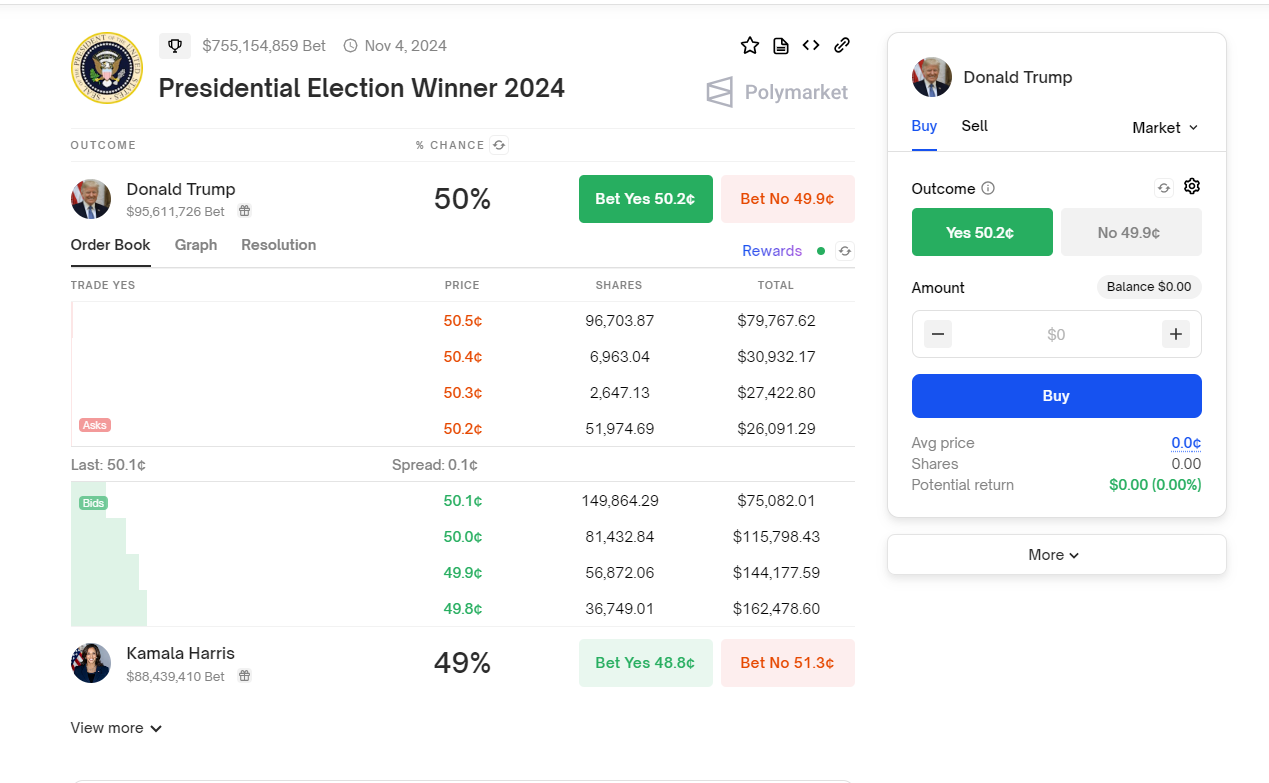This screenshot has height=783, width=1269.
Task: Open the Resolution tab
Action: [x=278, y=245]
